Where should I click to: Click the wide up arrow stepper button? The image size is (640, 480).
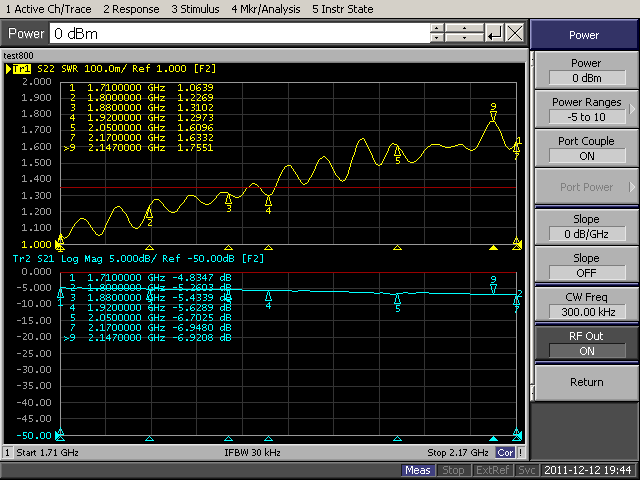click(x=464, y=28)
